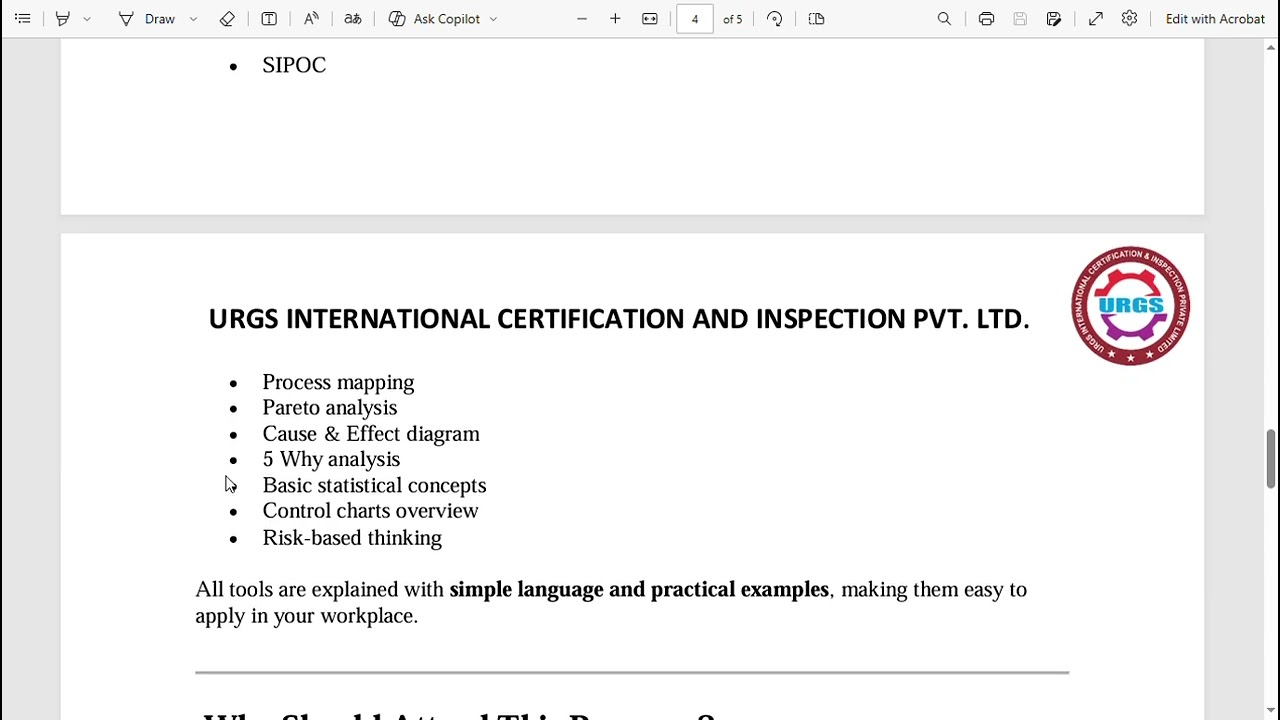Select the Eraser tool

click(227, 19)
